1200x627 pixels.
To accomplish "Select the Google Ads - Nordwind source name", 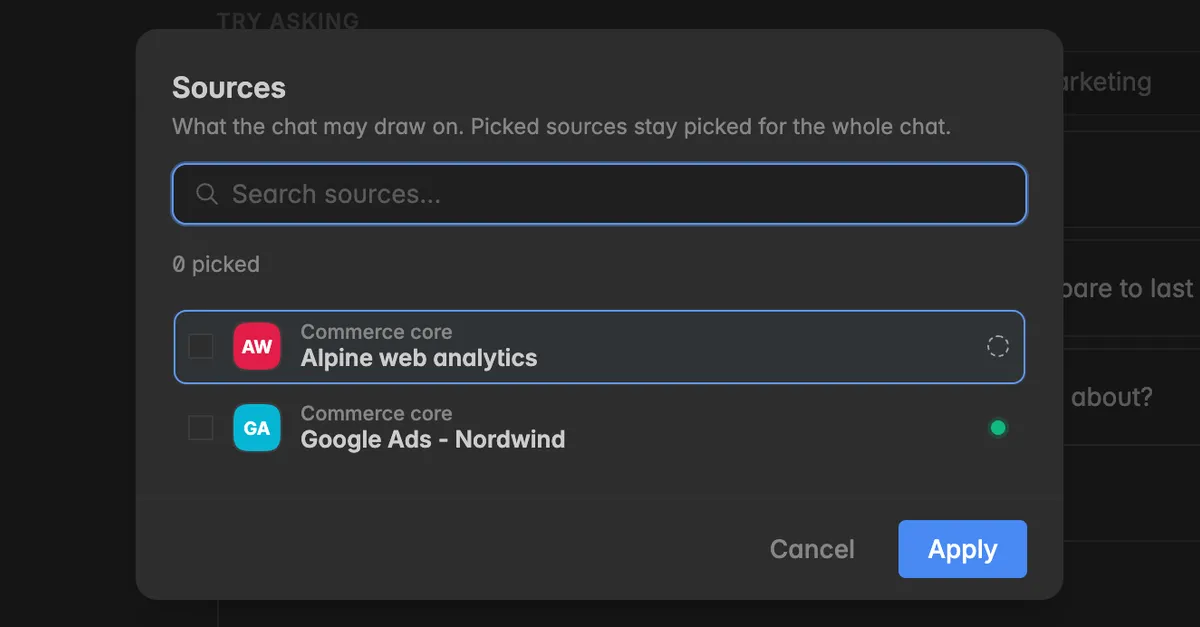I will [x=433, y=439].
